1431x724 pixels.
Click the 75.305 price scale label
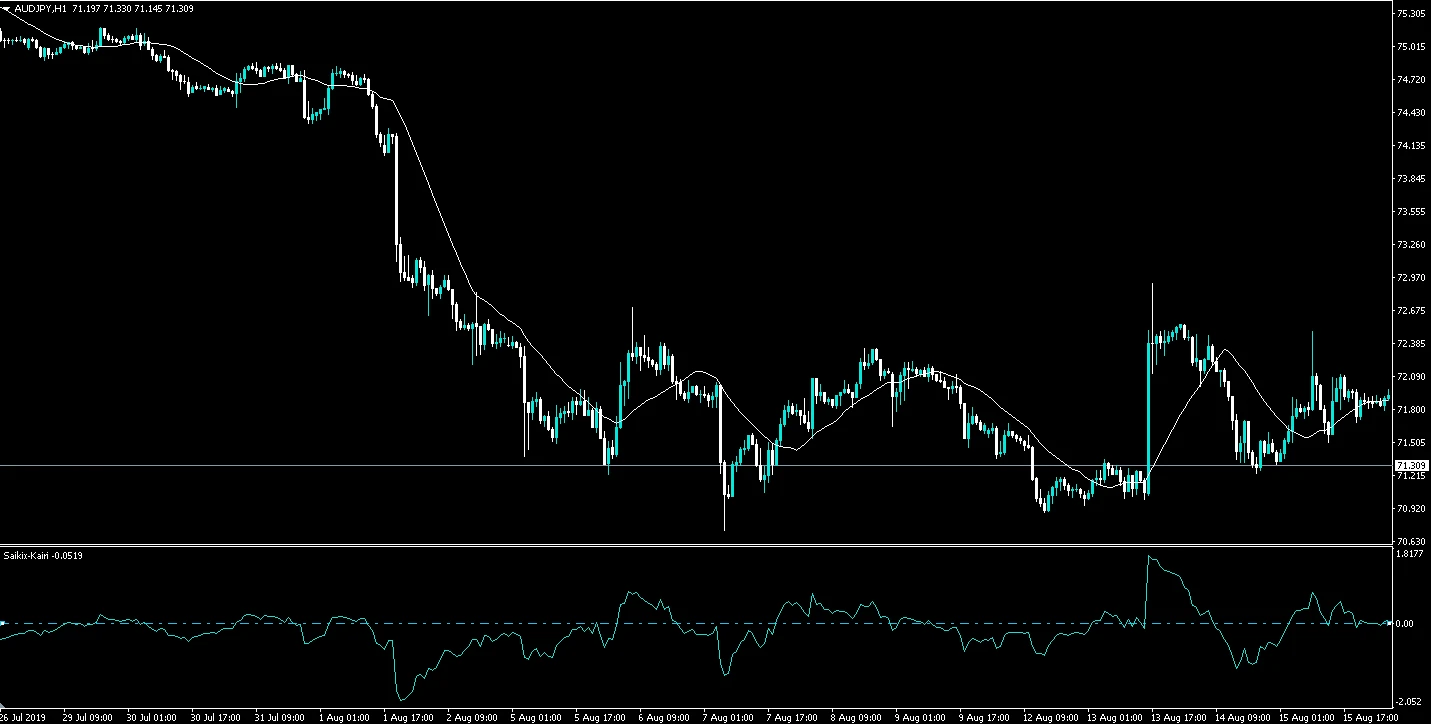click(x=1410, y=14)
